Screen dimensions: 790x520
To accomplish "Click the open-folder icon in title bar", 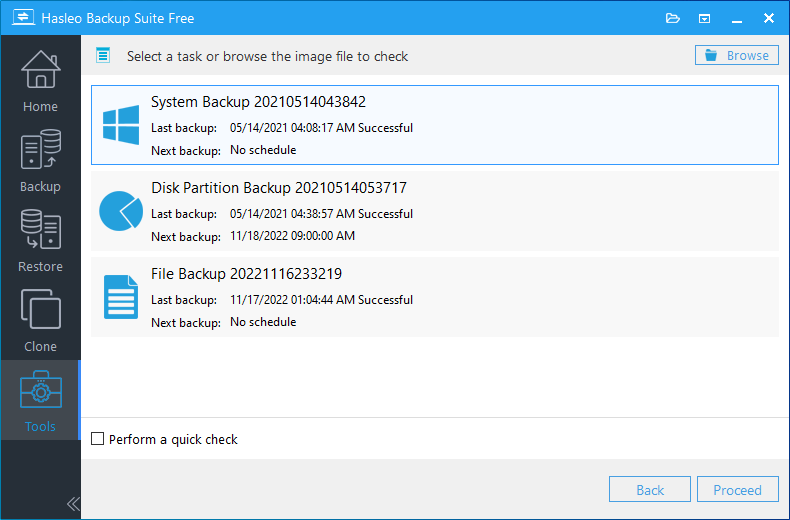I will [673, 19].
